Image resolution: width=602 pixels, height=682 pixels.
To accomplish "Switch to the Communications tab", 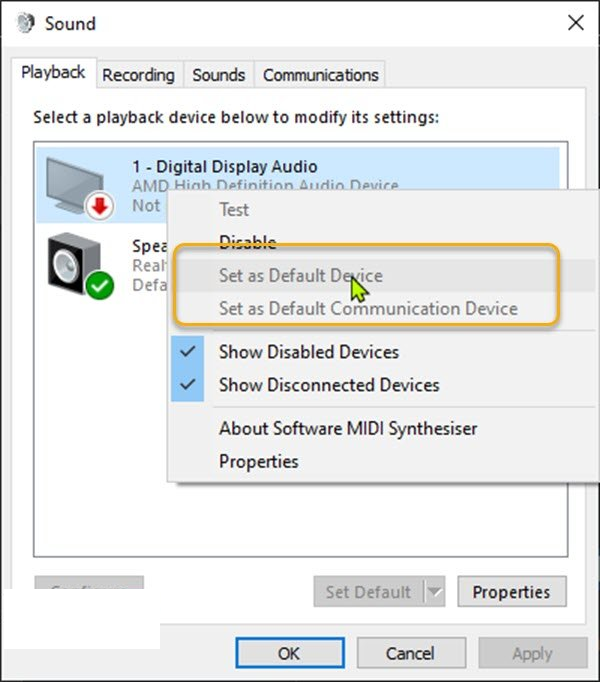I will (321, 75).
